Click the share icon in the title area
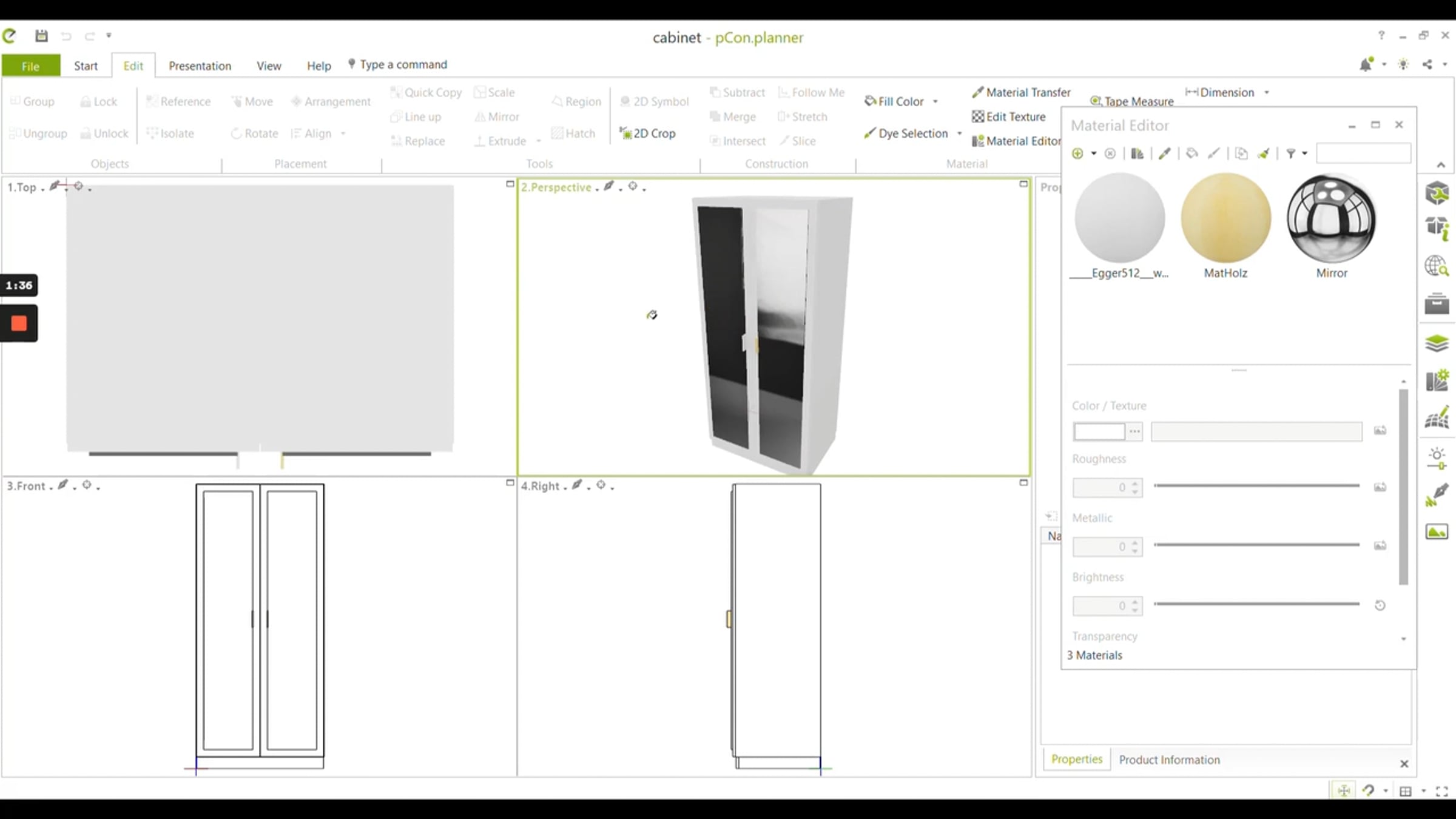1456x819 pixels. coord(1427,64)
